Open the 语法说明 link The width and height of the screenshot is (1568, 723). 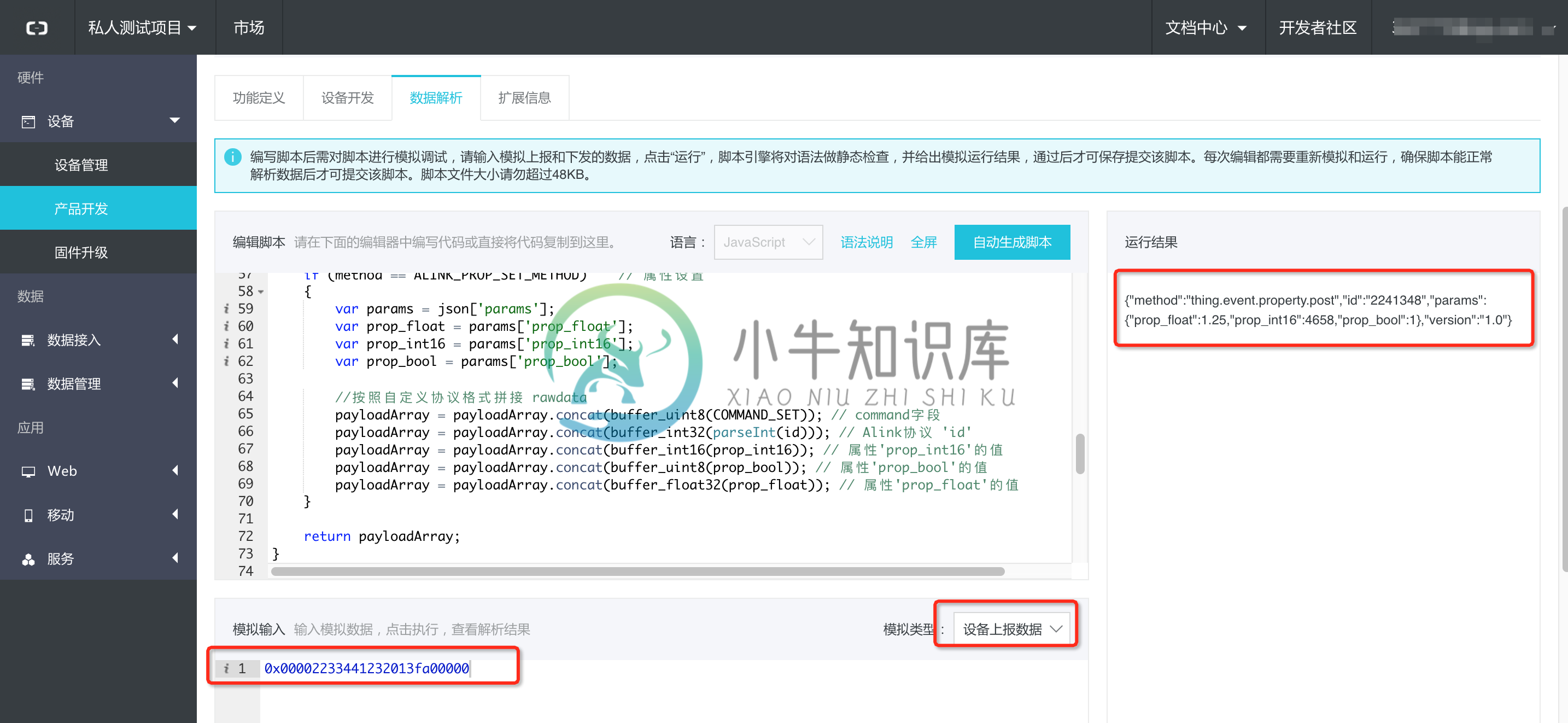tap(866, 242)
